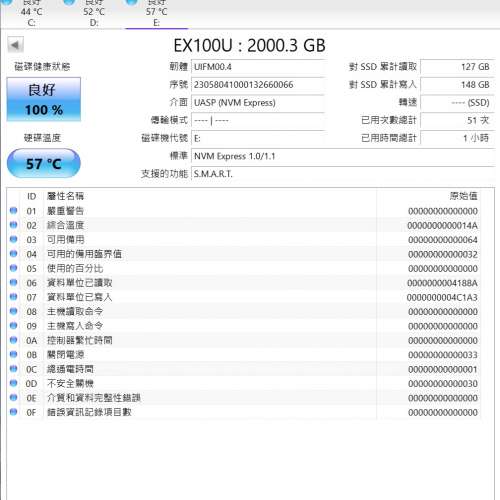Click status dot of attribute 03
500x500 pixels.
(14, 239)
